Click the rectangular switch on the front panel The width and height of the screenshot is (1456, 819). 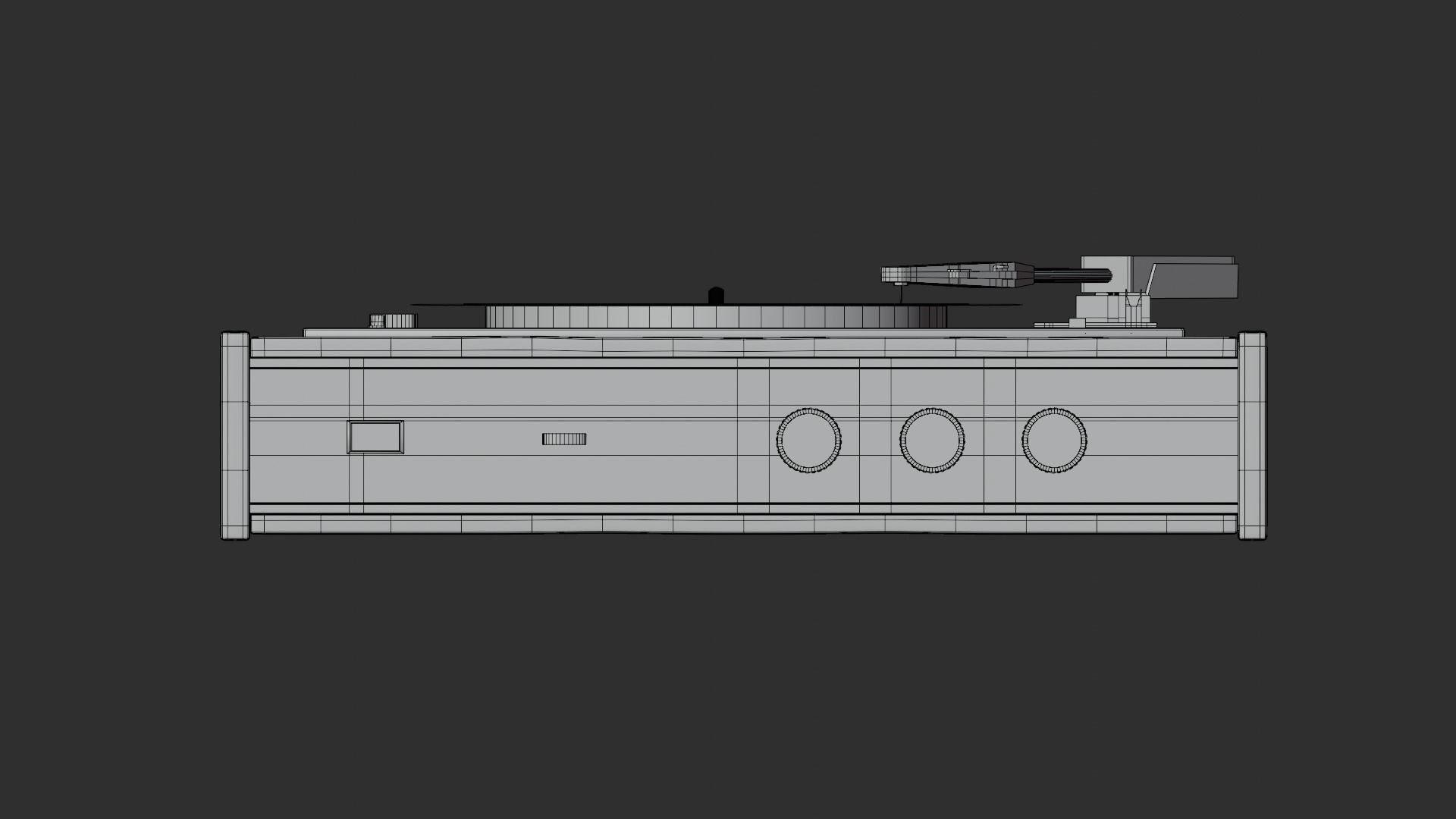(x=375, y=438)
